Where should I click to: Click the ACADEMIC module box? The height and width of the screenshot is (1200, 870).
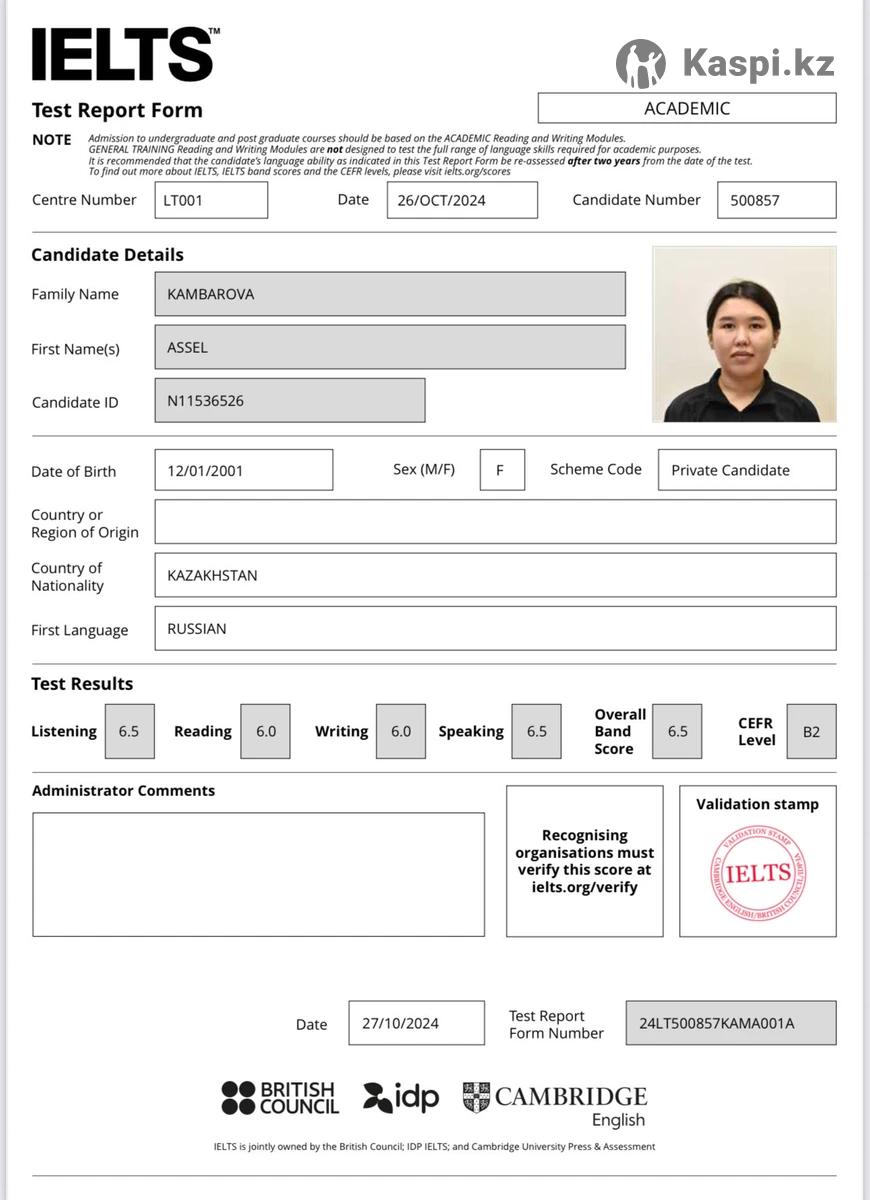point(687,108)
